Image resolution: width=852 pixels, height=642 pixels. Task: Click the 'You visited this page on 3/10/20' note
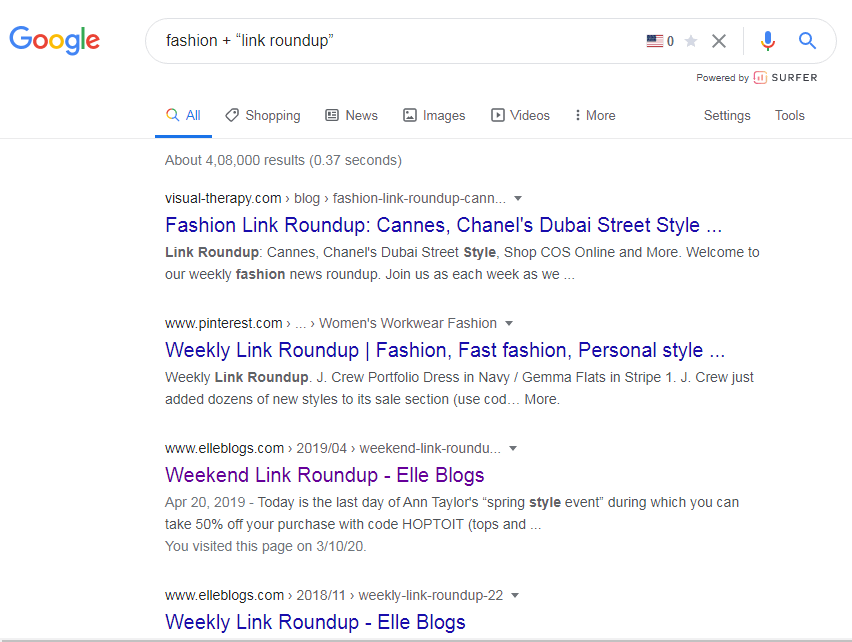[x=266, y=546]
